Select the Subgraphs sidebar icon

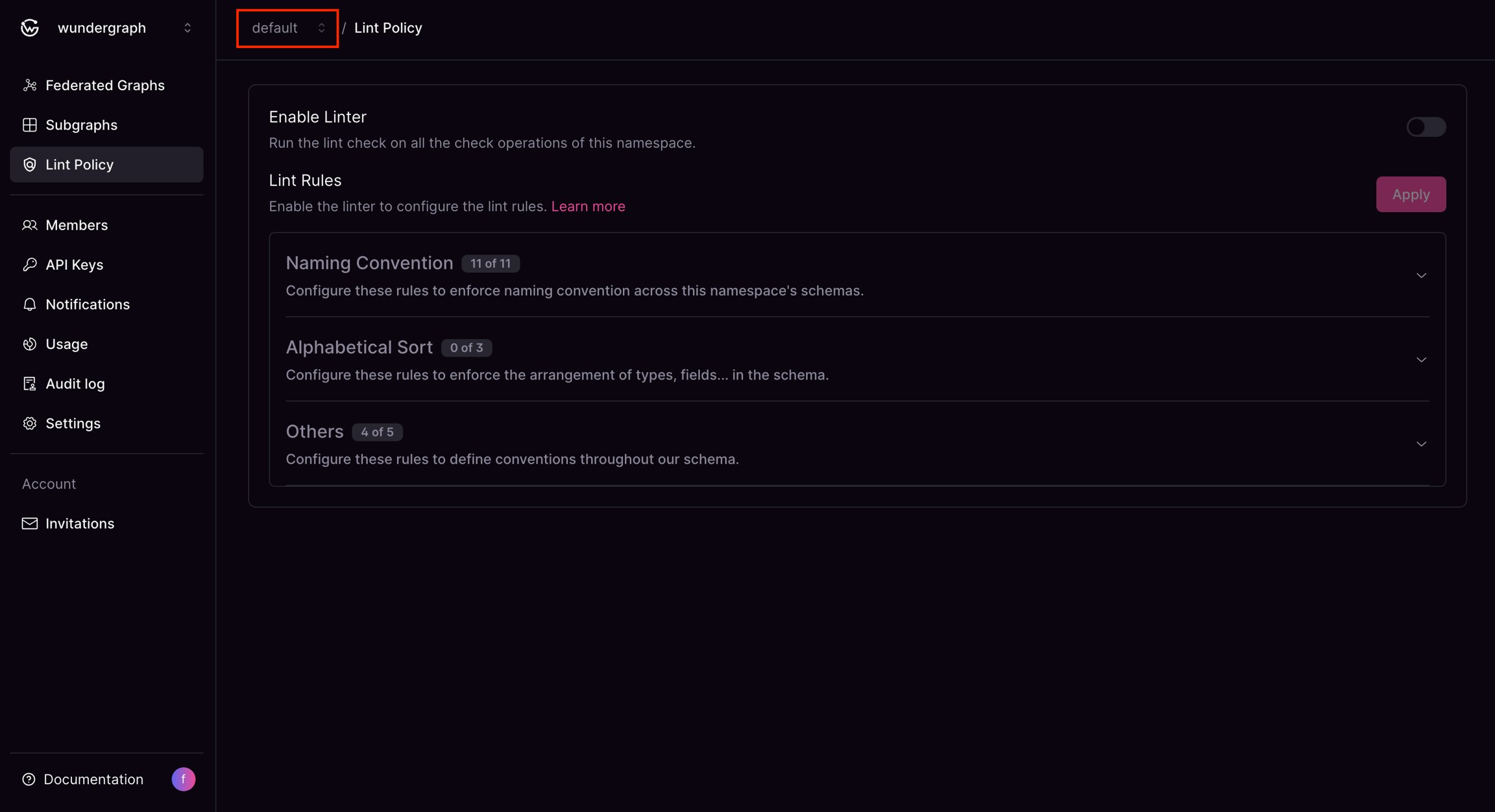30,125
